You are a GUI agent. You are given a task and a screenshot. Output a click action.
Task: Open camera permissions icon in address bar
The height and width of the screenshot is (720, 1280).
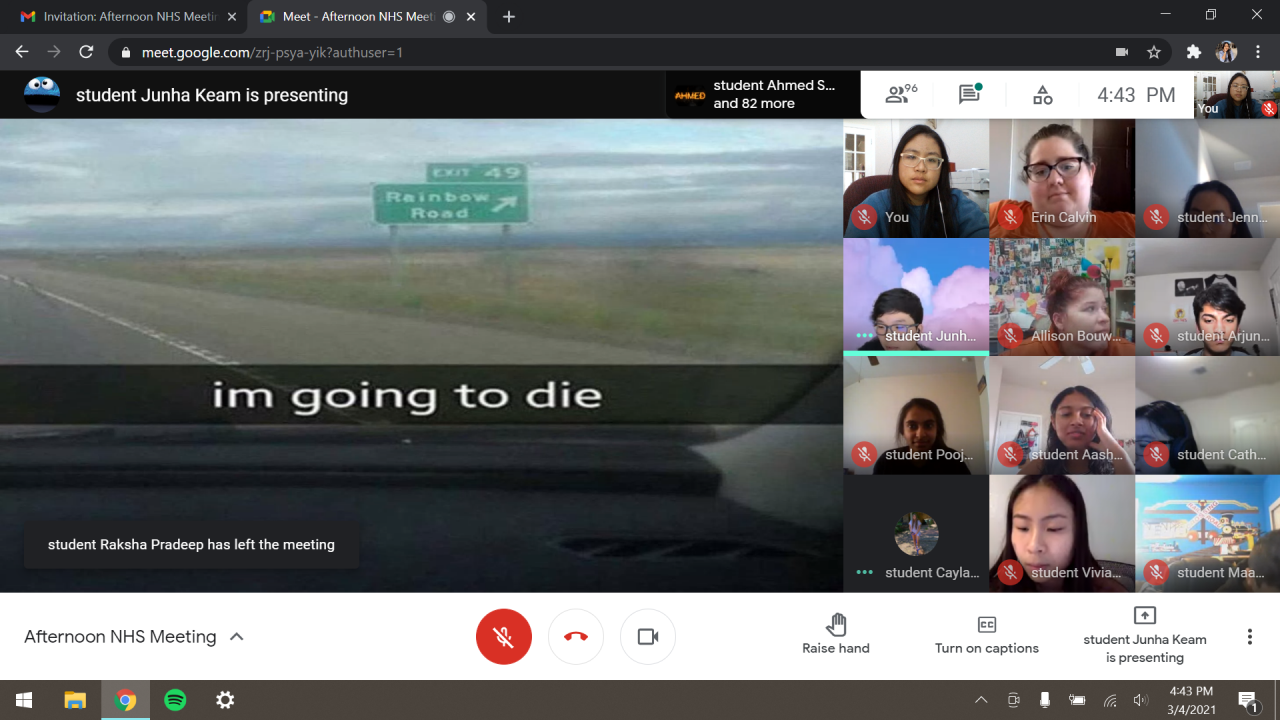(1122, 52)
